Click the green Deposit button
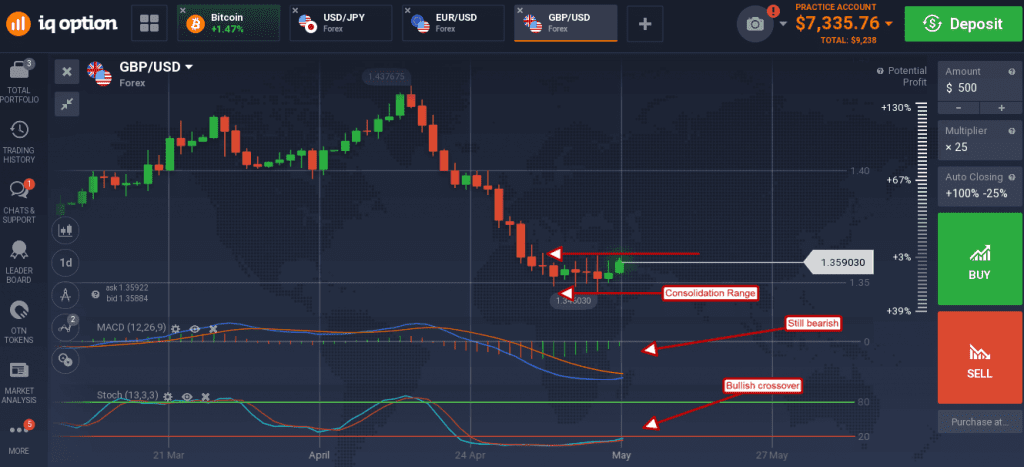The height and width of the screenshot is (467, 1024). [x=963, y=24]
